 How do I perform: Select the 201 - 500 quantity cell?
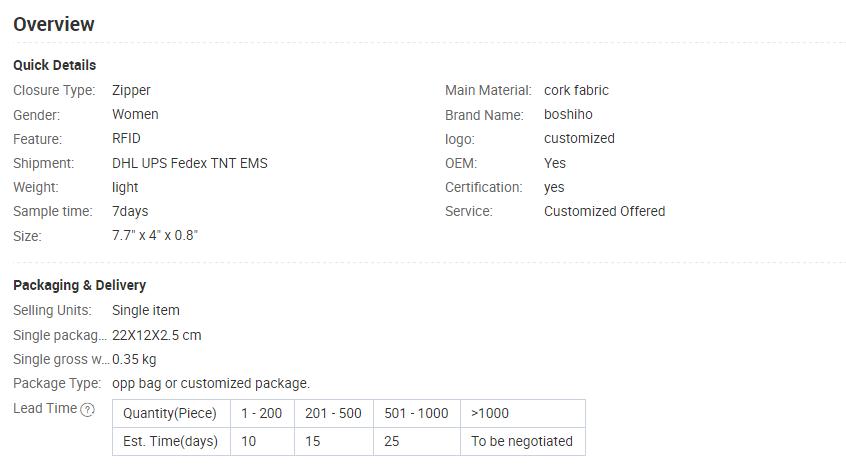point(333,413)
